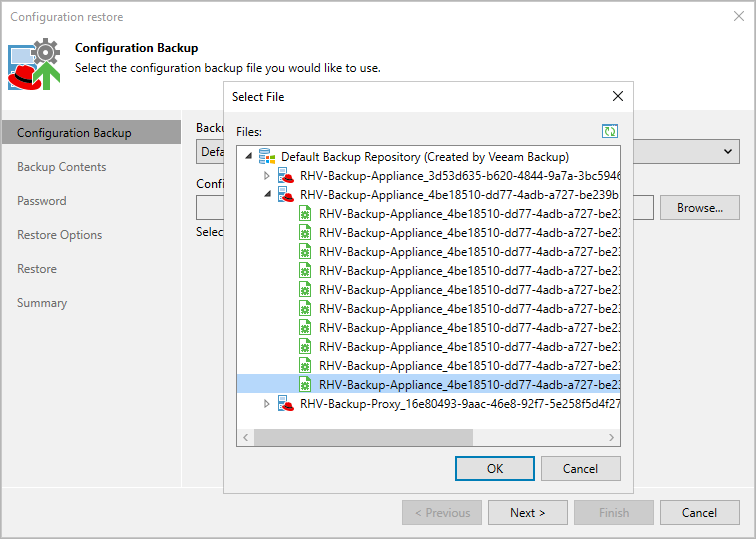Expand the RHV-Backup-Proxy_16e80493 node
The height and width of the screenshot is (539, 756).
tap(267, 404)
